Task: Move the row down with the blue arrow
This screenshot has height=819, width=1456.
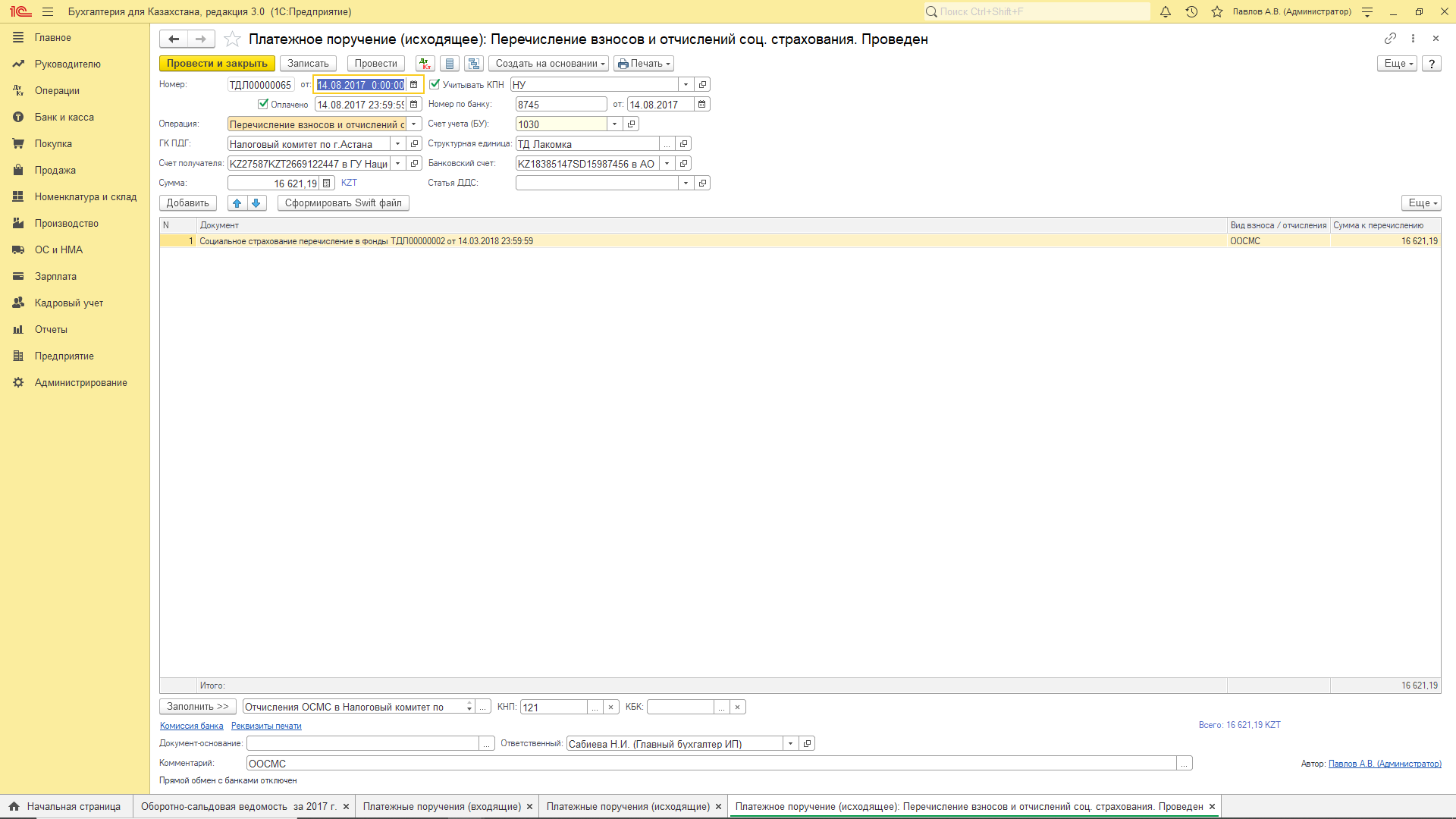Action: (x=256, y=203)
